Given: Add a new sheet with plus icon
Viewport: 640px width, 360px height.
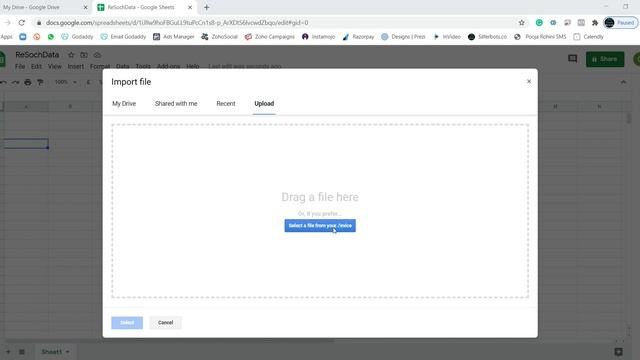Looking at the screenshot, I should pos(8,351).
